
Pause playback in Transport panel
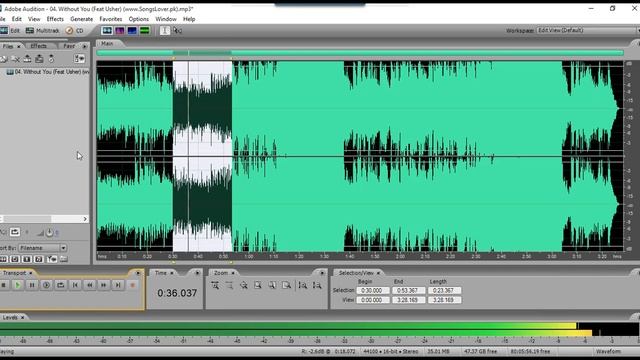[32, 285]
